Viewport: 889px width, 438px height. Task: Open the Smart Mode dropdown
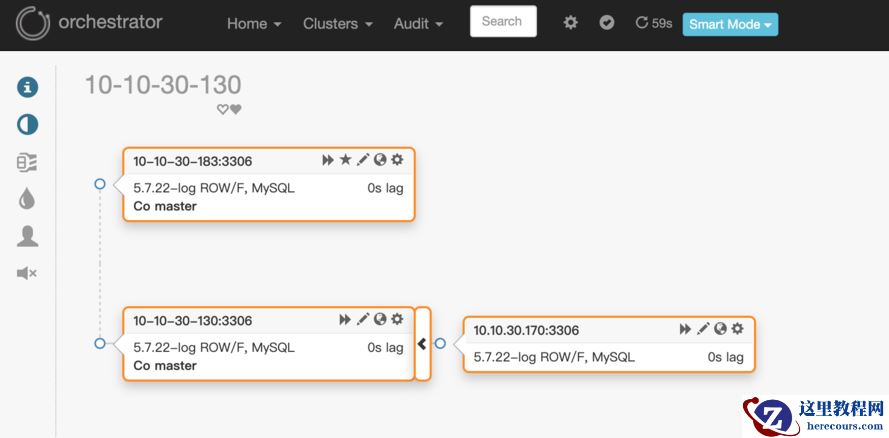click(730, 24)
